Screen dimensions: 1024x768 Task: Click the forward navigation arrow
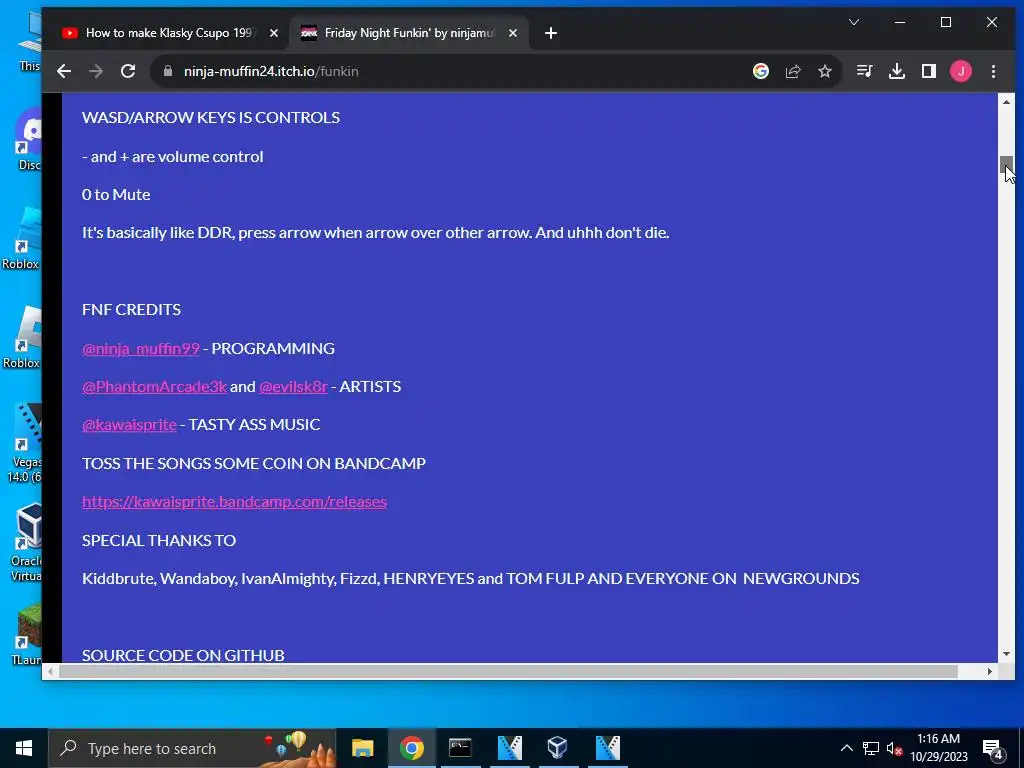pos(96,71)
